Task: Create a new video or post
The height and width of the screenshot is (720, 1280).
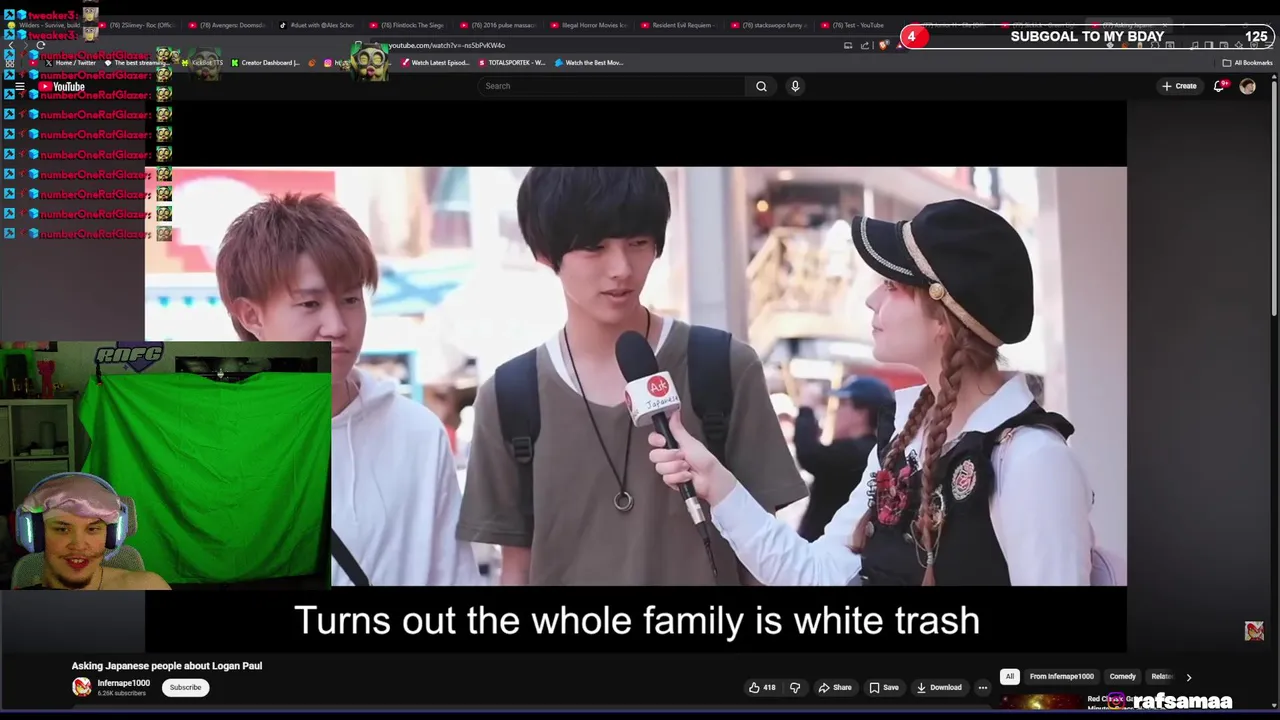Action: (1179, 86)
